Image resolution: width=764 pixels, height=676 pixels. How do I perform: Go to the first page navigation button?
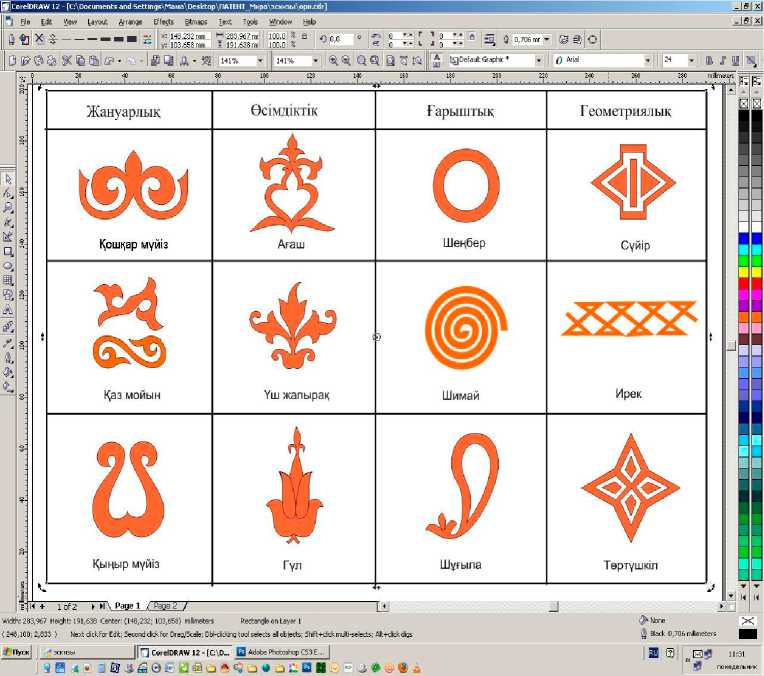coord(32,606)
